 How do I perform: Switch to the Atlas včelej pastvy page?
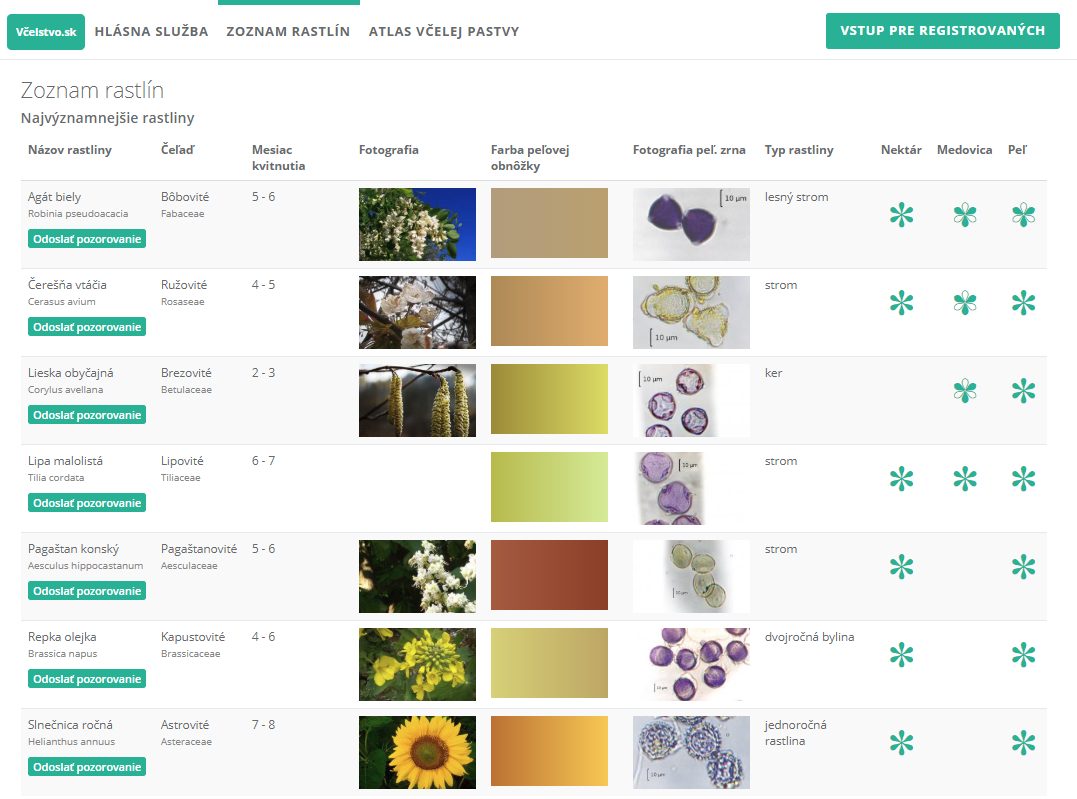444,31
